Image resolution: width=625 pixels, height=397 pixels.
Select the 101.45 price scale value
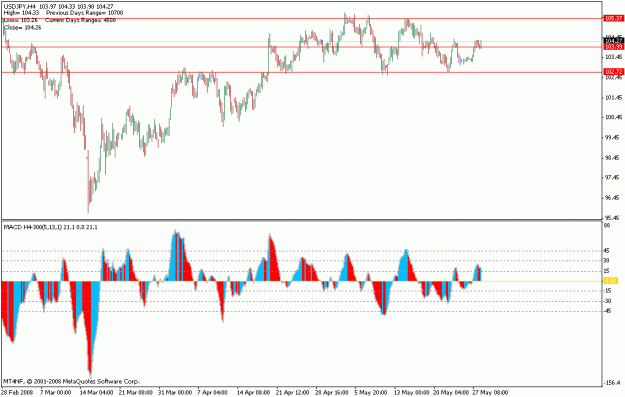coord(614,97)
